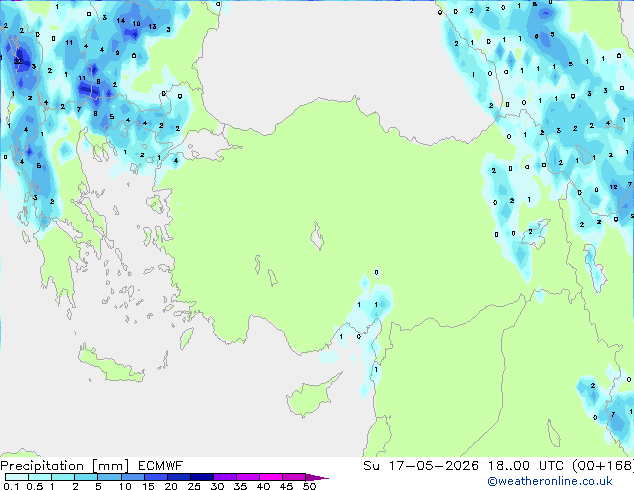The image size is (634, 490).
Task: Click the '12' precipitation value near right edge
Action: point(613,187)
